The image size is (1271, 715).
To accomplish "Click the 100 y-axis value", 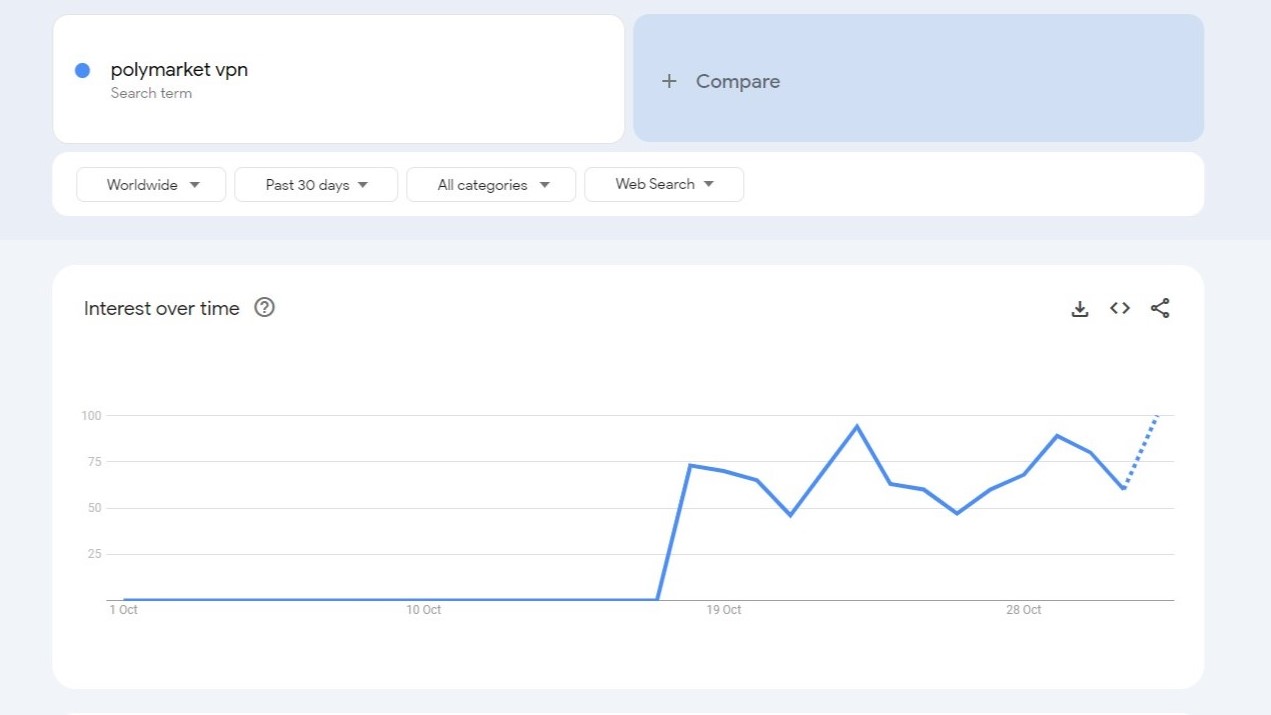I will (x=91, y=415).
